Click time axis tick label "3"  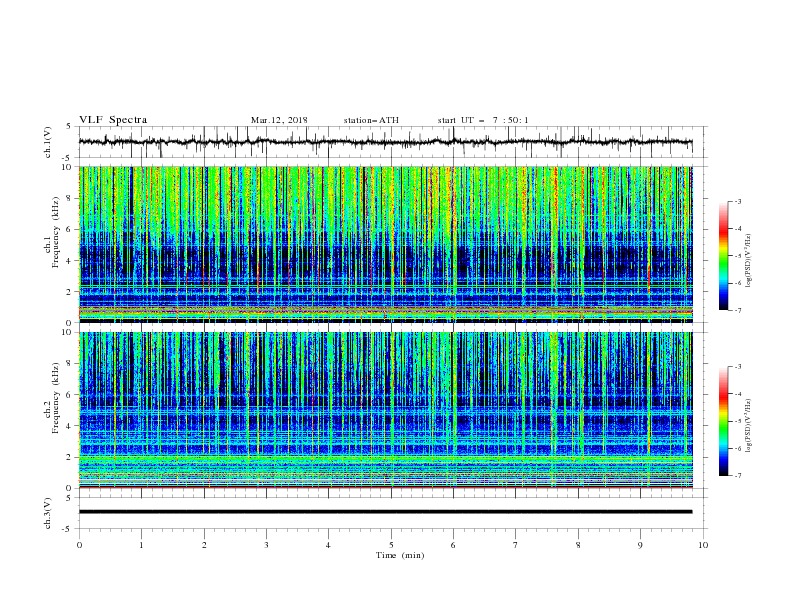(266, 545)
